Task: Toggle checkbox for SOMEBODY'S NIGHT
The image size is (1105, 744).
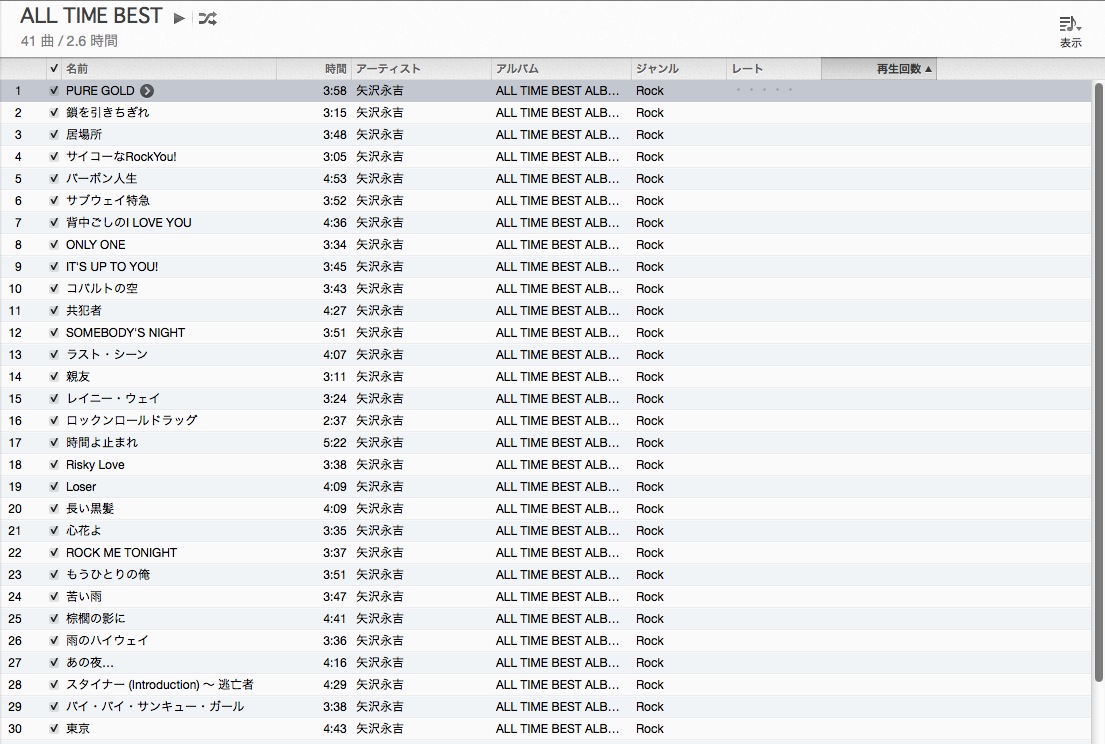Action: pos(54,333)
